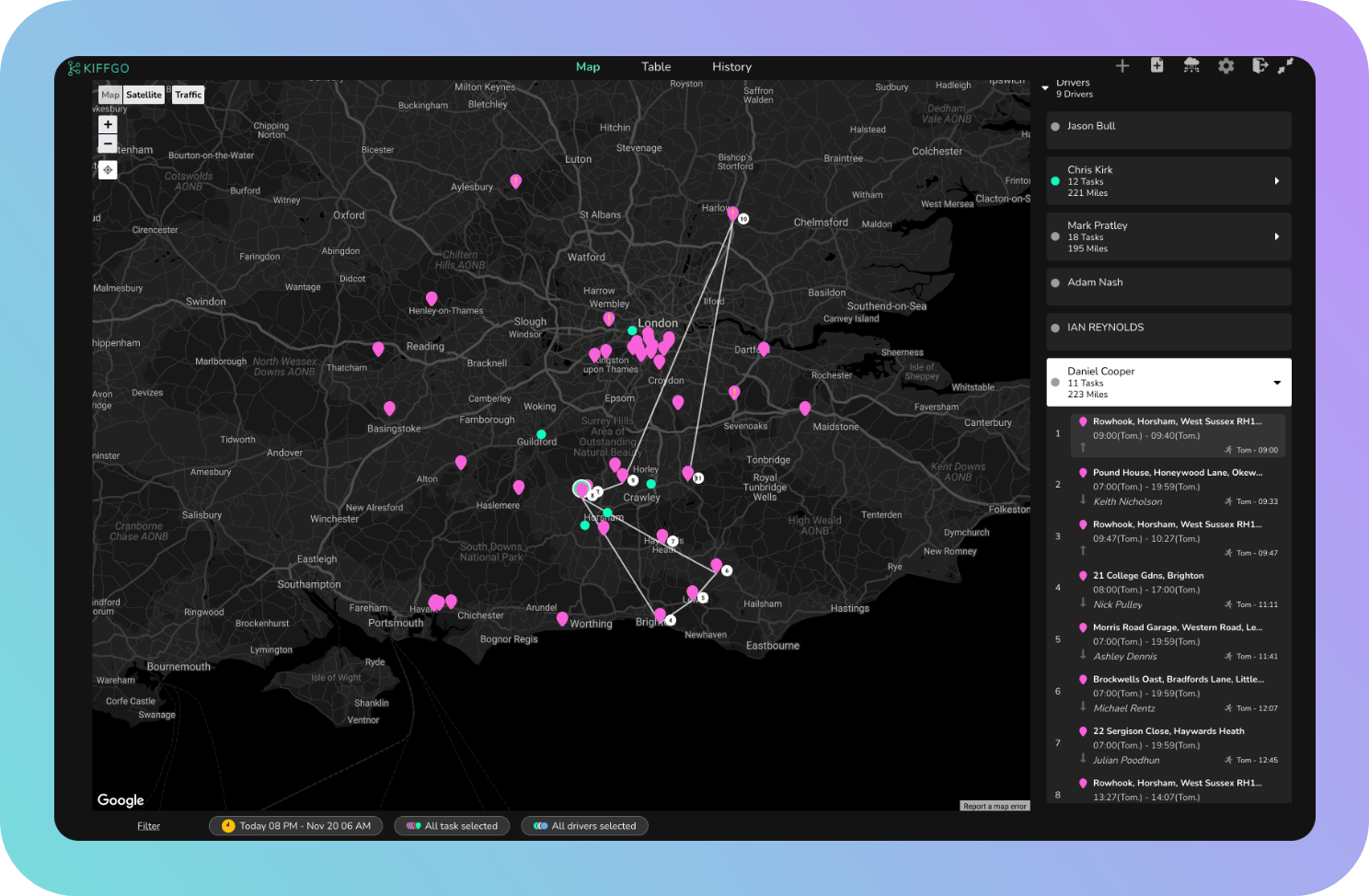Screen dimensions: 1369x896
Task: Click the plus icon to add new
Action: (x=1122, y=66)
